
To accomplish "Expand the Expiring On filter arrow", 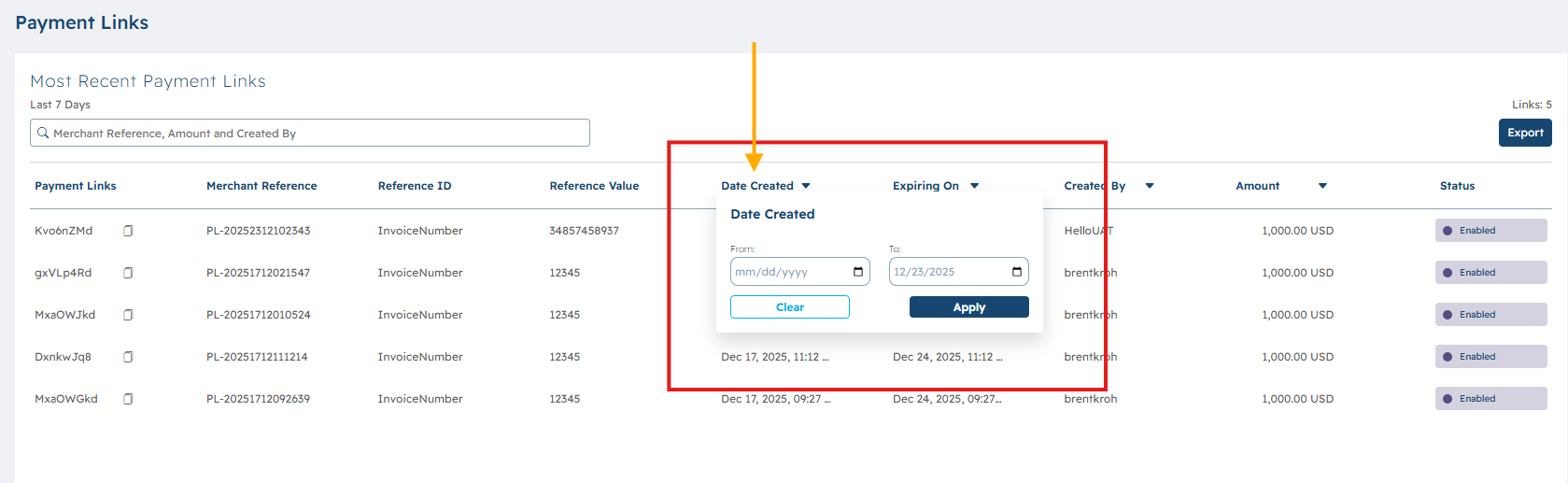I will coord(974,186).
